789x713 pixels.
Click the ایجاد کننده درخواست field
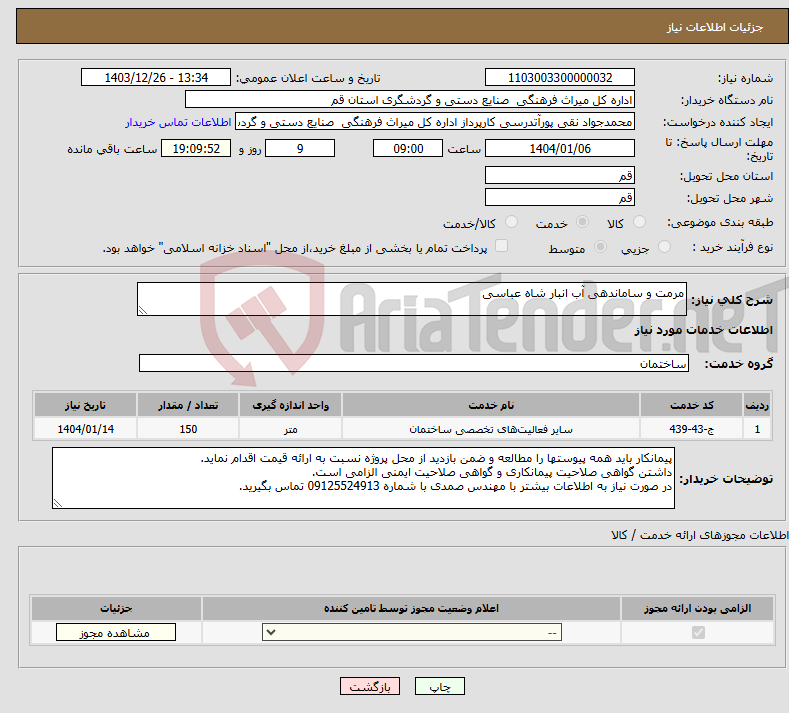pyautogui.click(x=435, y=122)
